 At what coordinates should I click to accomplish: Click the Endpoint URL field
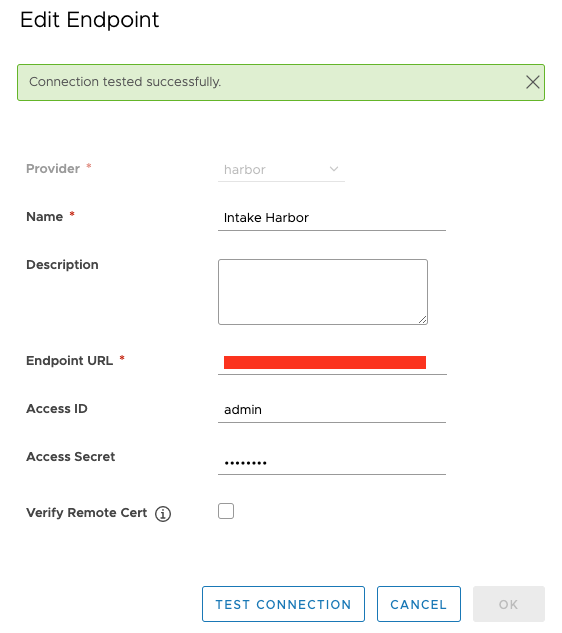click(332, 362)
